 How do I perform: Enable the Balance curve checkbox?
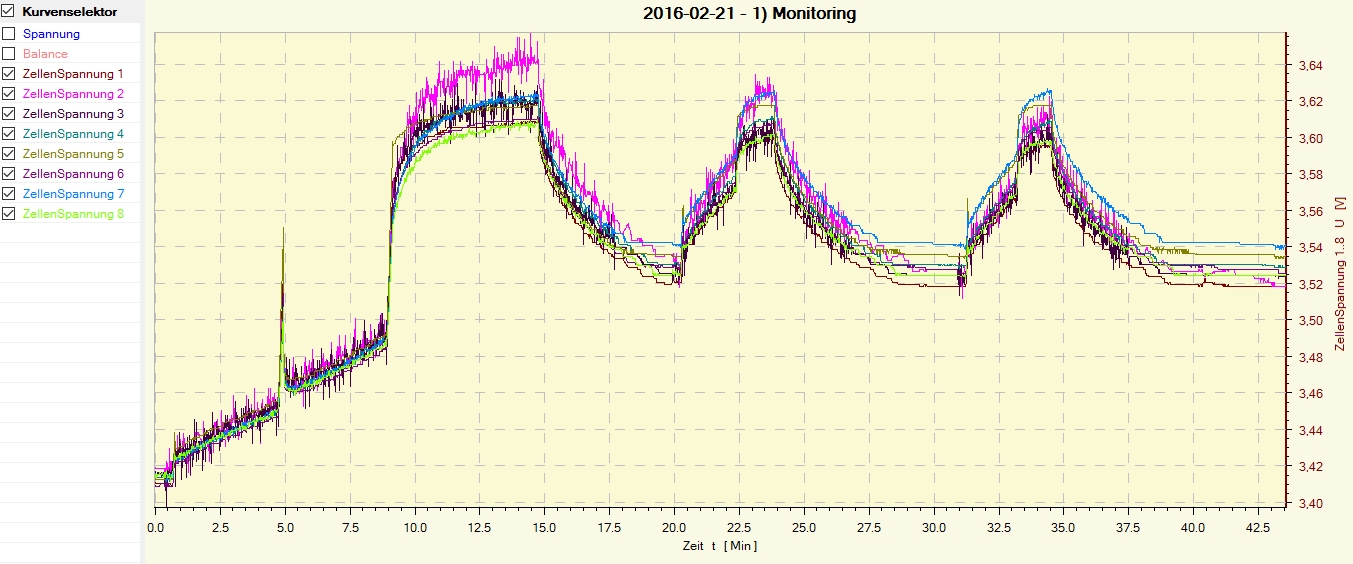coord(9,54)
